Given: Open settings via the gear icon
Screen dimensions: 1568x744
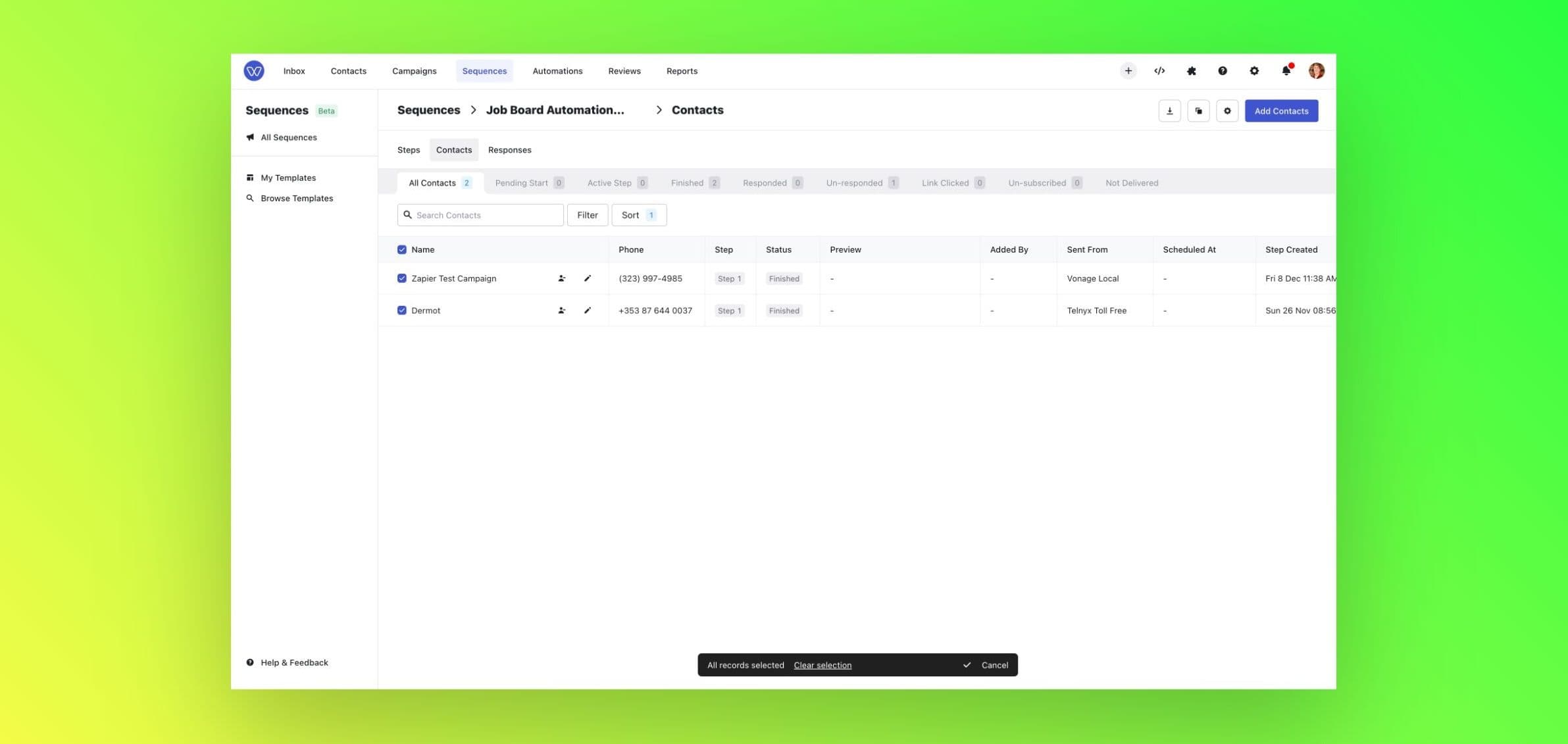Looking at the screenshot, I should coord(1254,70).
